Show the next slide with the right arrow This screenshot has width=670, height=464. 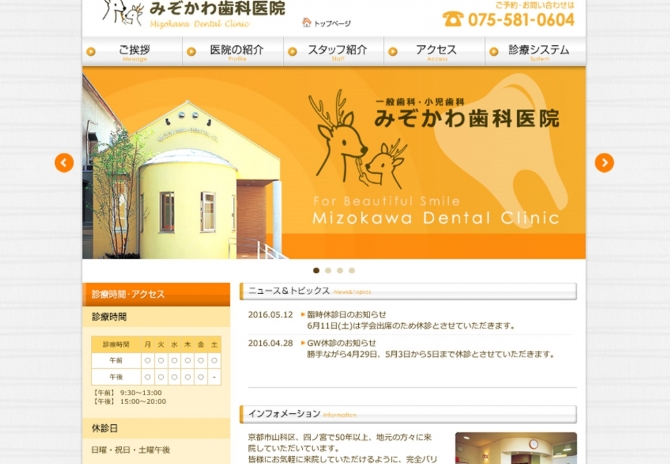(604, 163)
